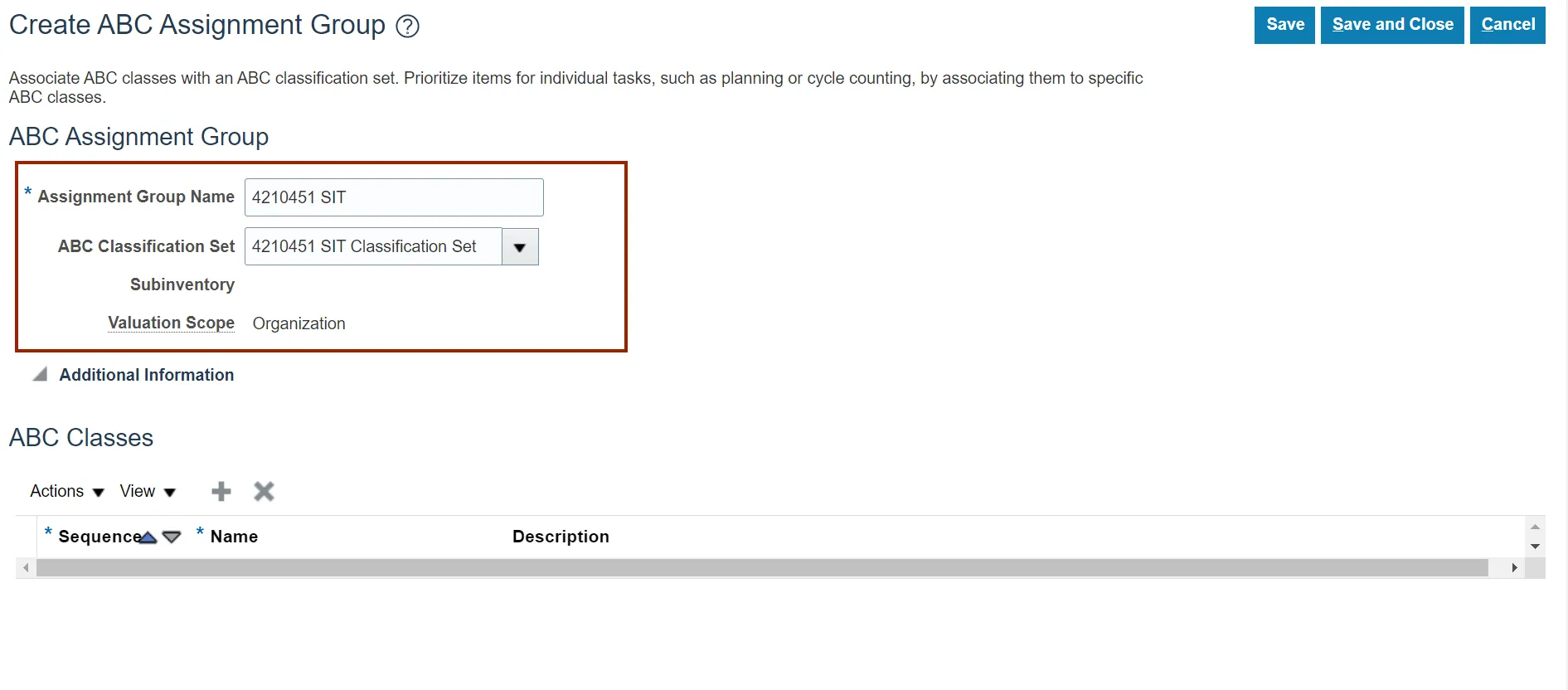This screenshot has height=690, width=1568.
Task: Click the ABC Classes heading
Action: pyautogui.click(x=81, y=438)
